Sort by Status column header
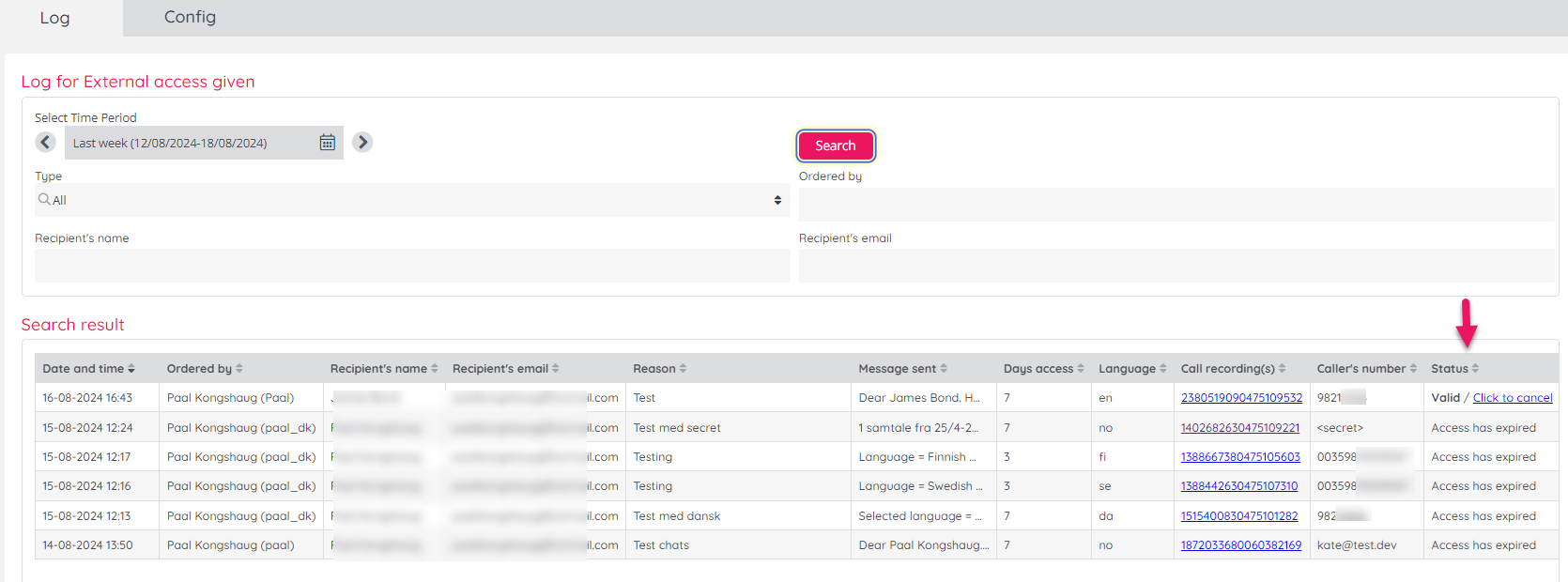Viewport: 1568px width, 582px height. point(1454,369)
